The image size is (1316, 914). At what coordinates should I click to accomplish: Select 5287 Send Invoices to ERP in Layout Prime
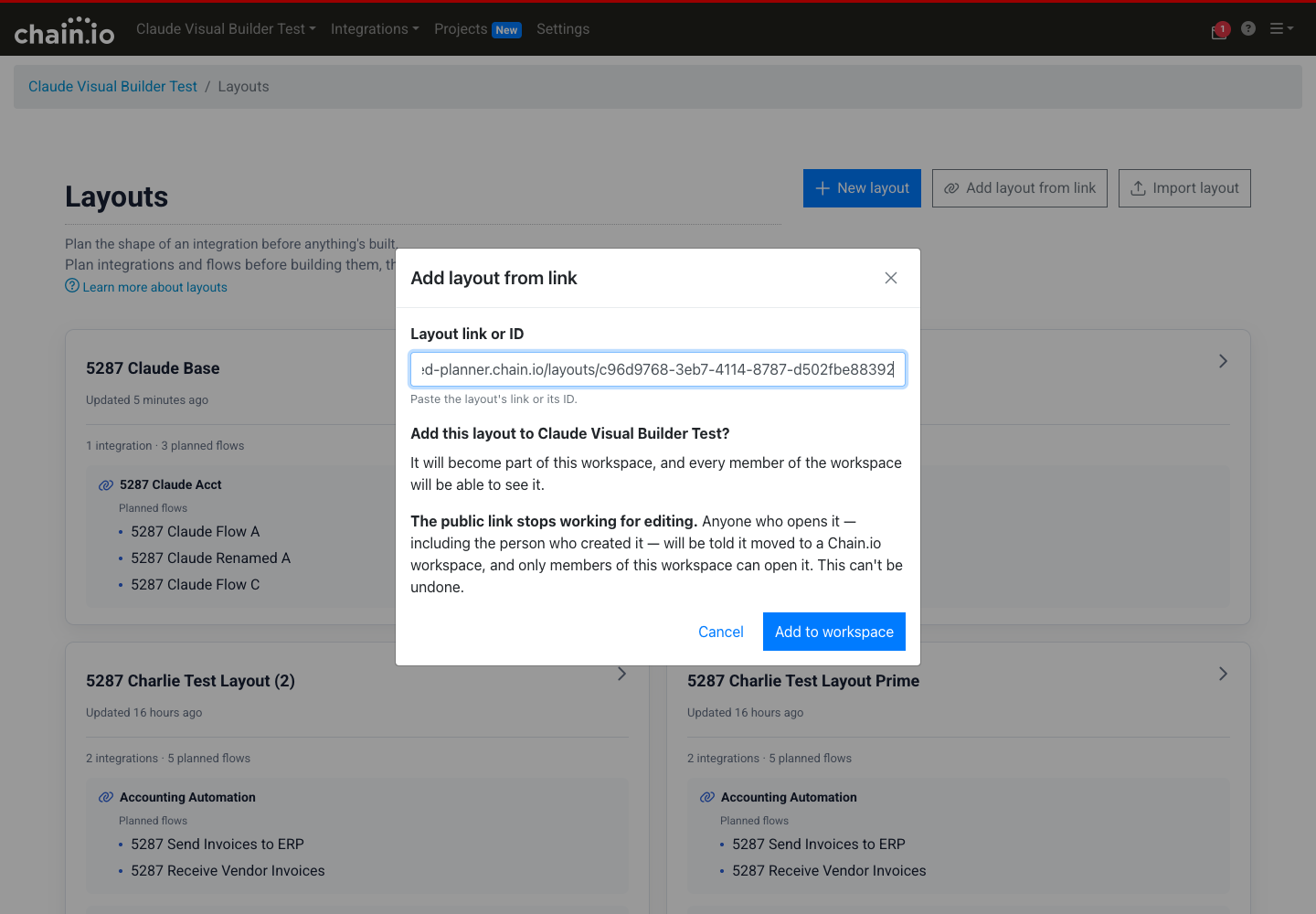click(x=819, y=845)
